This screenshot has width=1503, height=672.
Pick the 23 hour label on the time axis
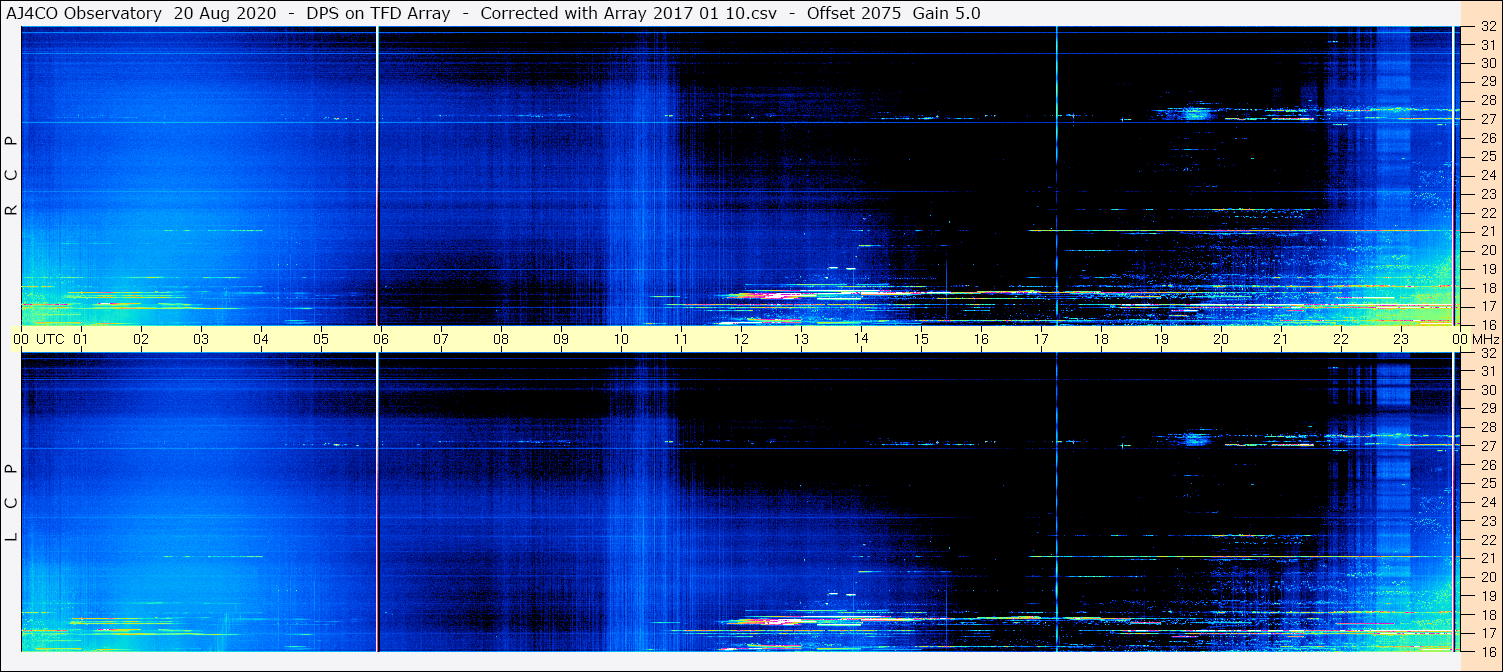1401,339
